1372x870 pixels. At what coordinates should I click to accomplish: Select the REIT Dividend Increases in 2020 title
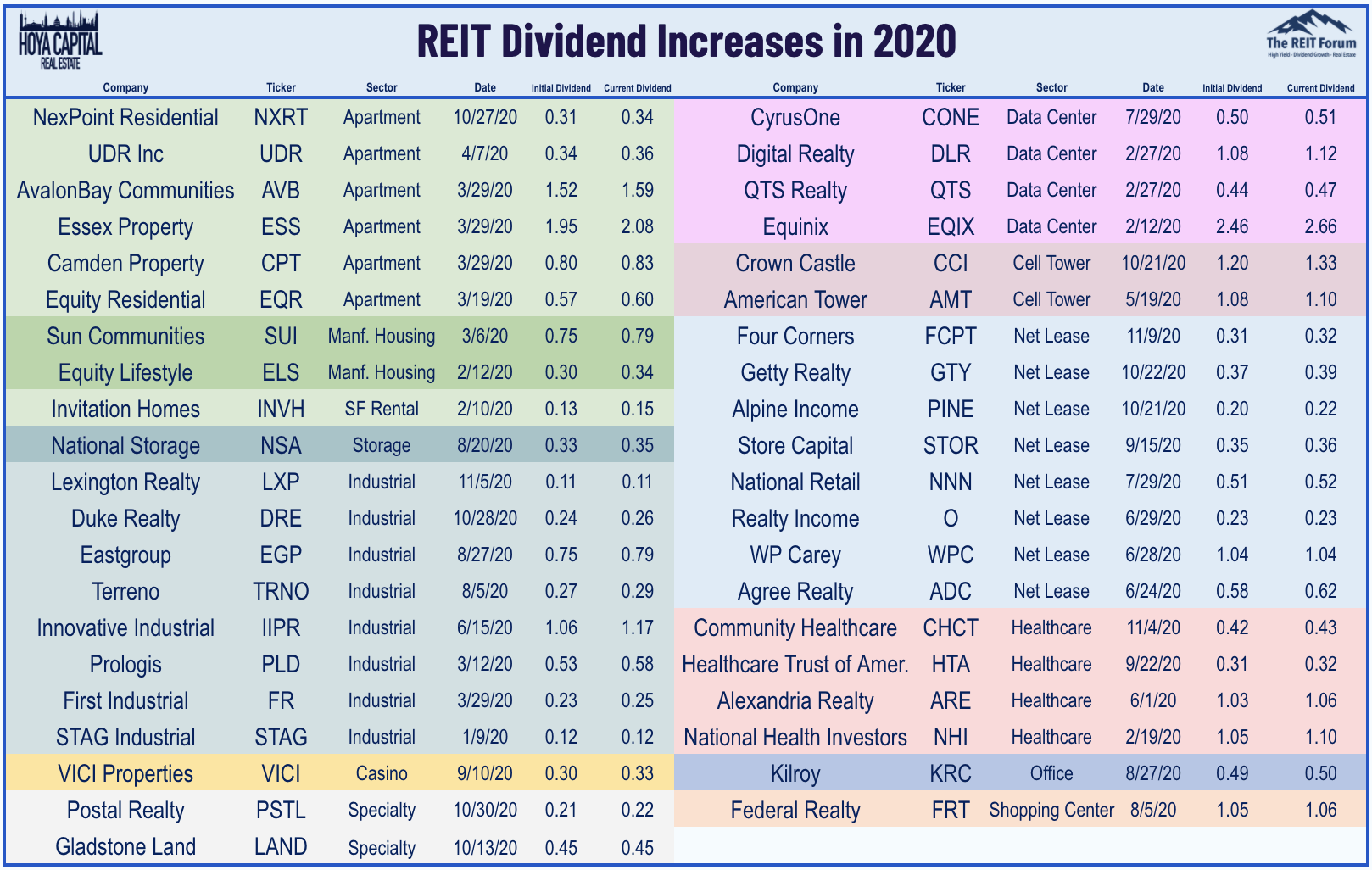click(686, 42)
